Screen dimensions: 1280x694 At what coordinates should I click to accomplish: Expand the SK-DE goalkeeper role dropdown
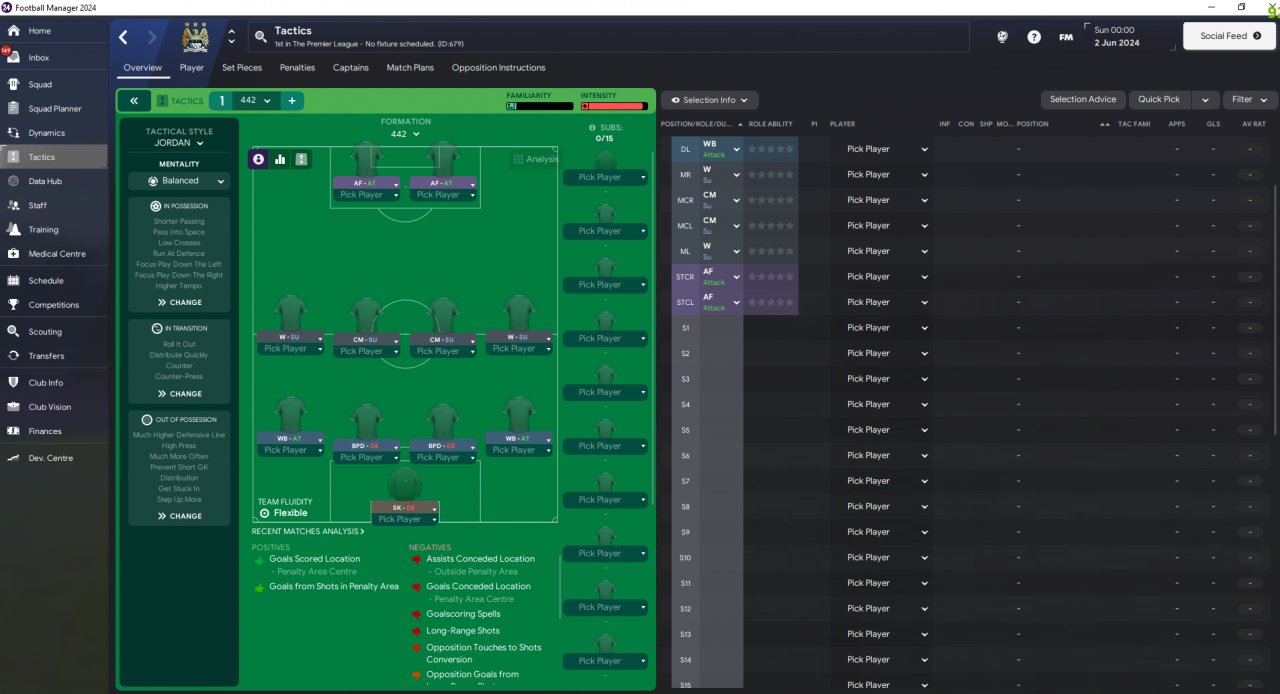pos(435,508)
